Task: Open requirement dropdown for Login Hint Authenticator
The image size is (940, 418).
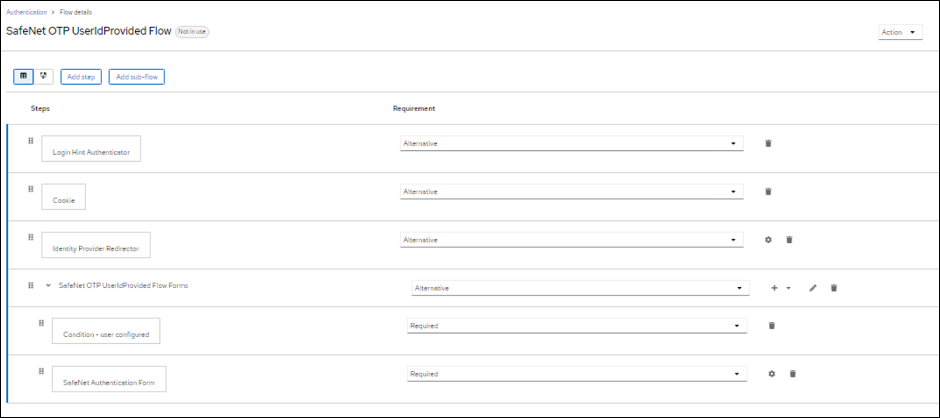Action: pyautogui.click(x=571, y=143)
